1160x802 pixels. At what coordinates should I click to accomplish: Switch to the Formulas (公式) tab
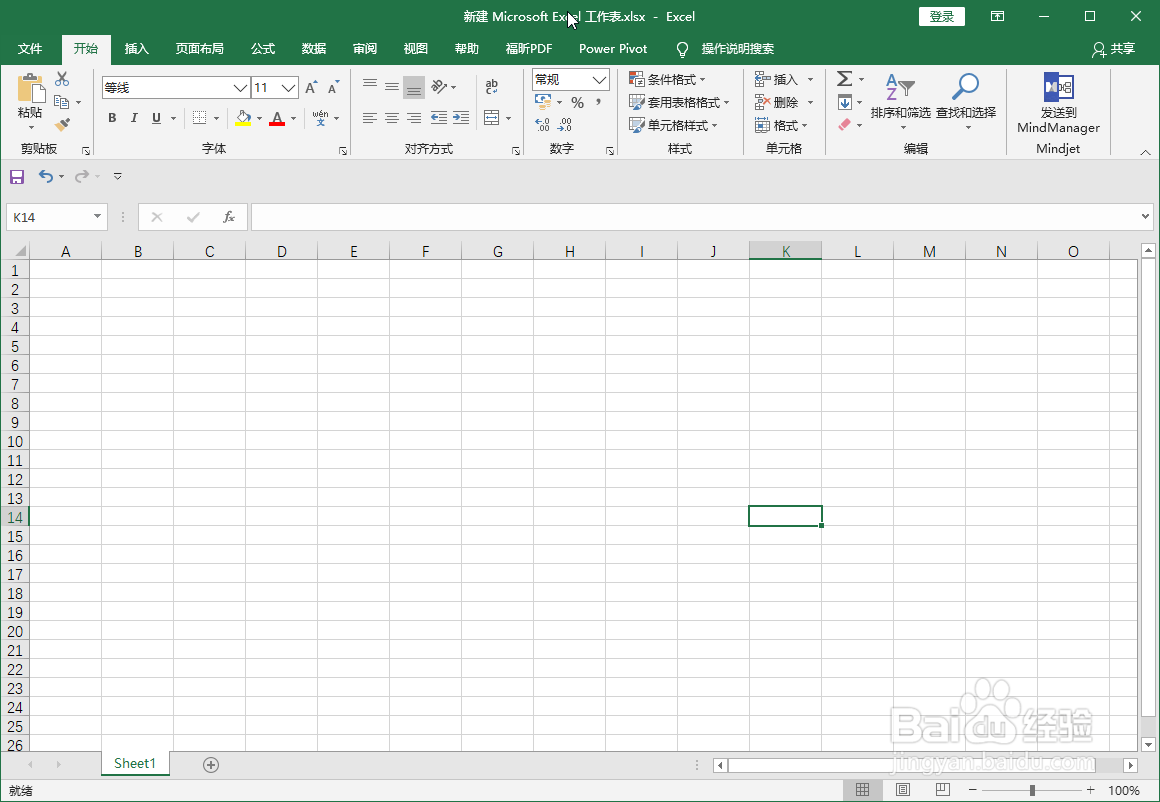(x=263, y=49)
